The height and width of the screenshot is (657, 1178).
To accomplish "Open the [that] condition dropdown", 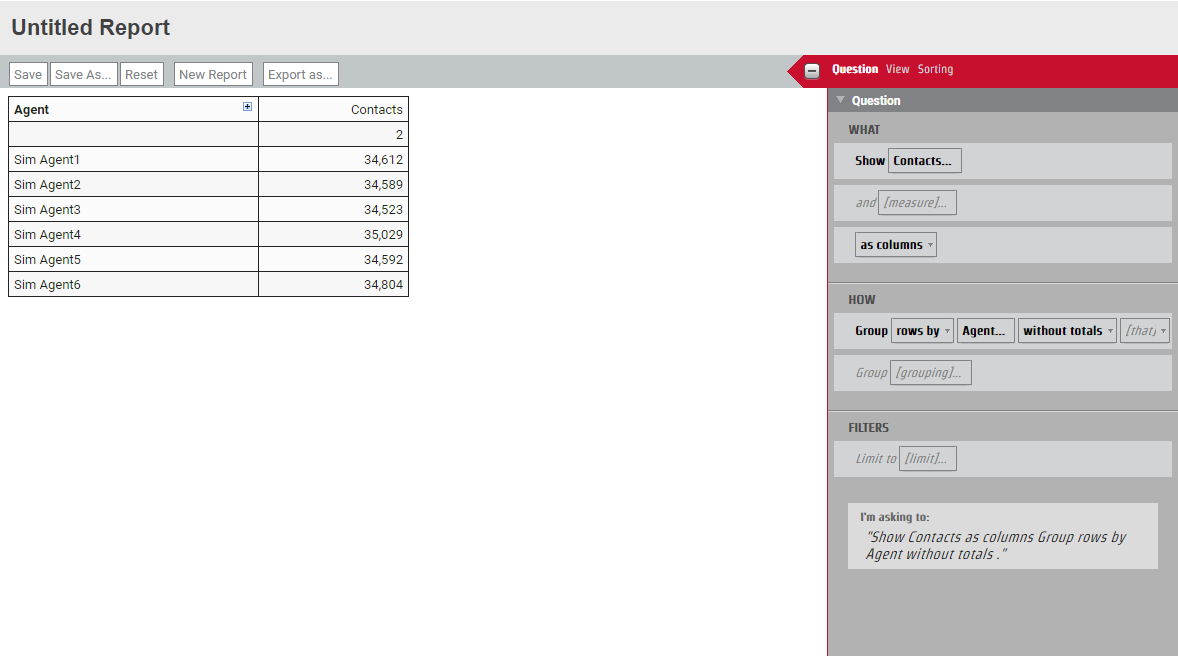I will tap(1145, 331).
